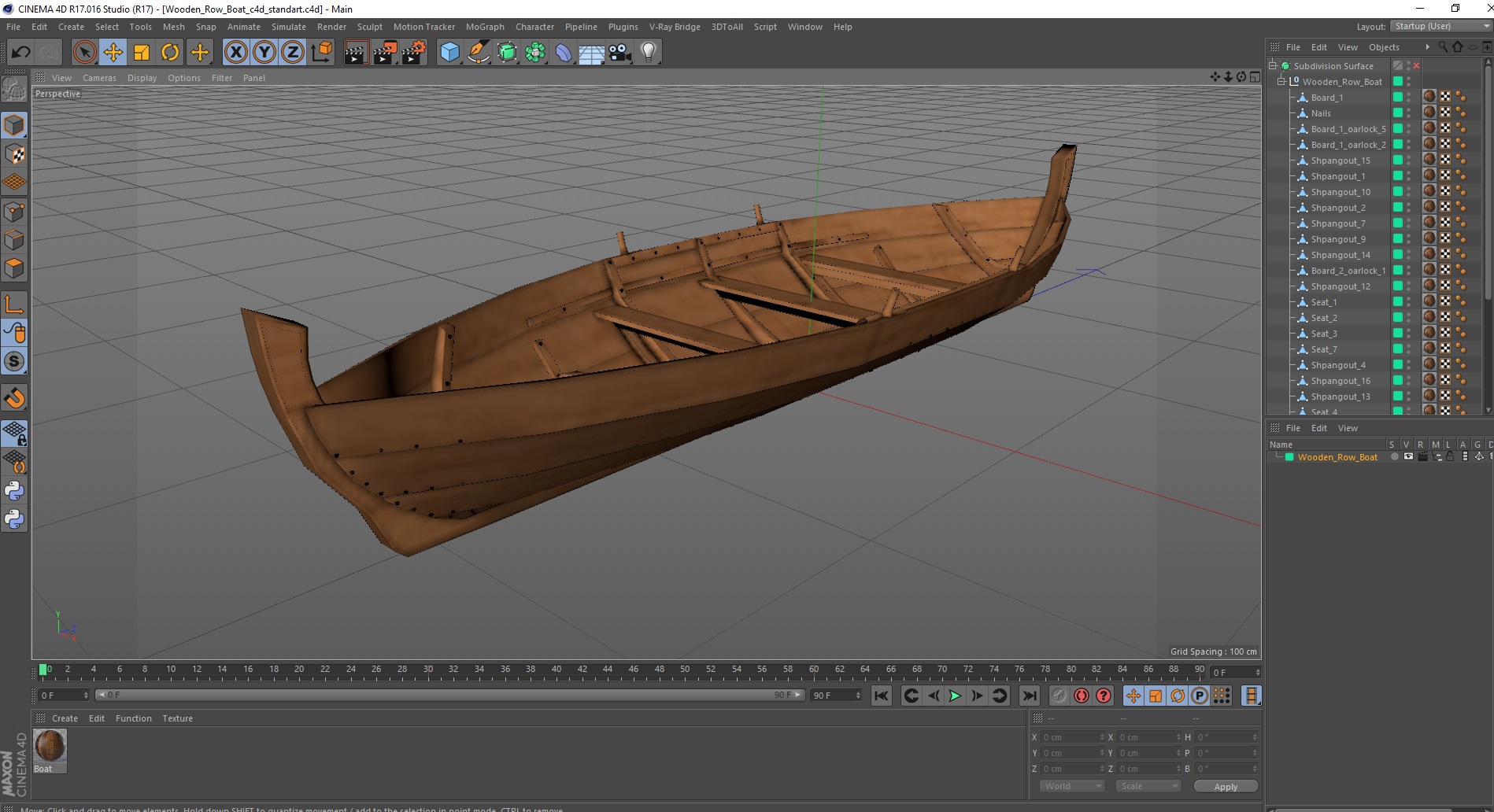The width and height of the screenshot is (1494, 812).
Task: Click layer color square of Nails
Action: 1398,113
